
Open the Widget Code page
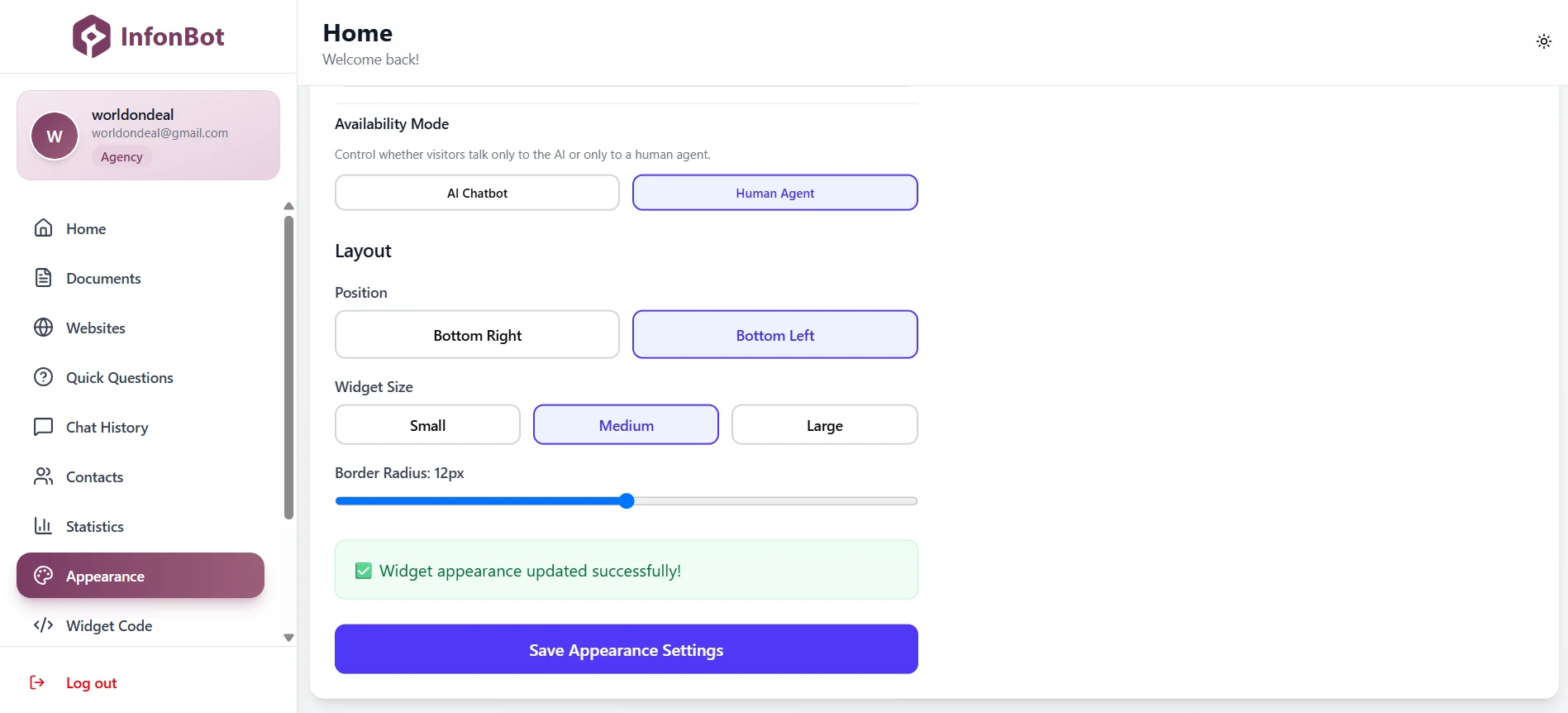coord(141,625)
